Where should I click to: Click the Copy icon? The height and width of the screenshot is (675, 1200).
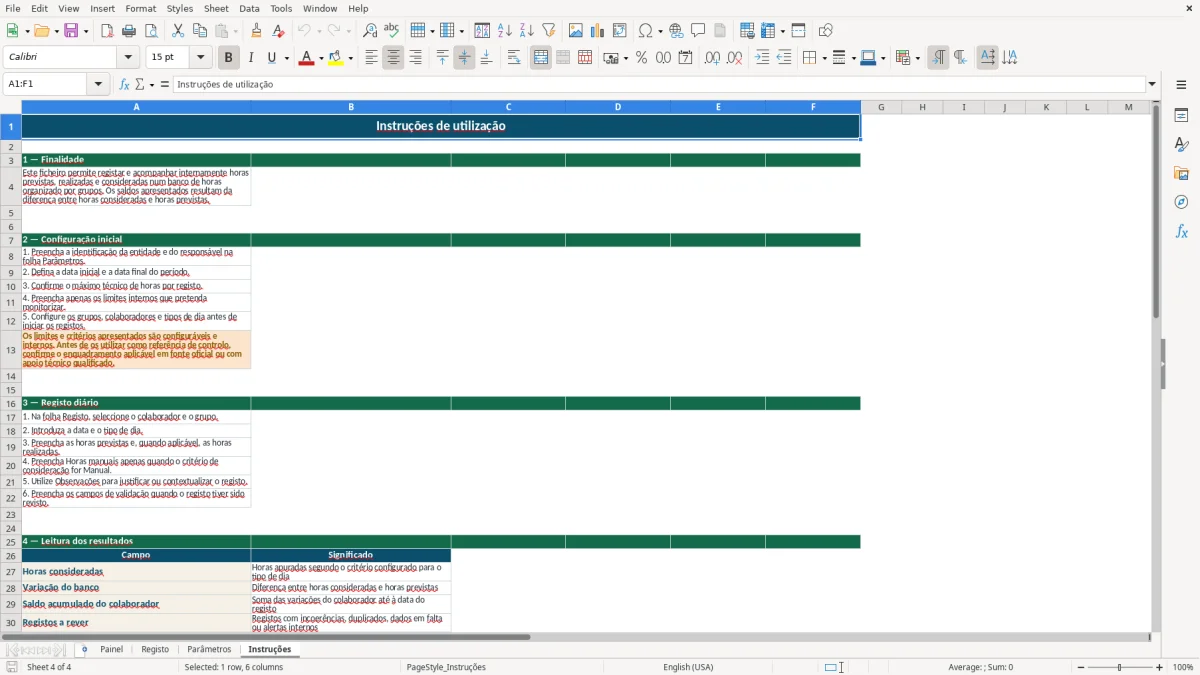(200, 31)
